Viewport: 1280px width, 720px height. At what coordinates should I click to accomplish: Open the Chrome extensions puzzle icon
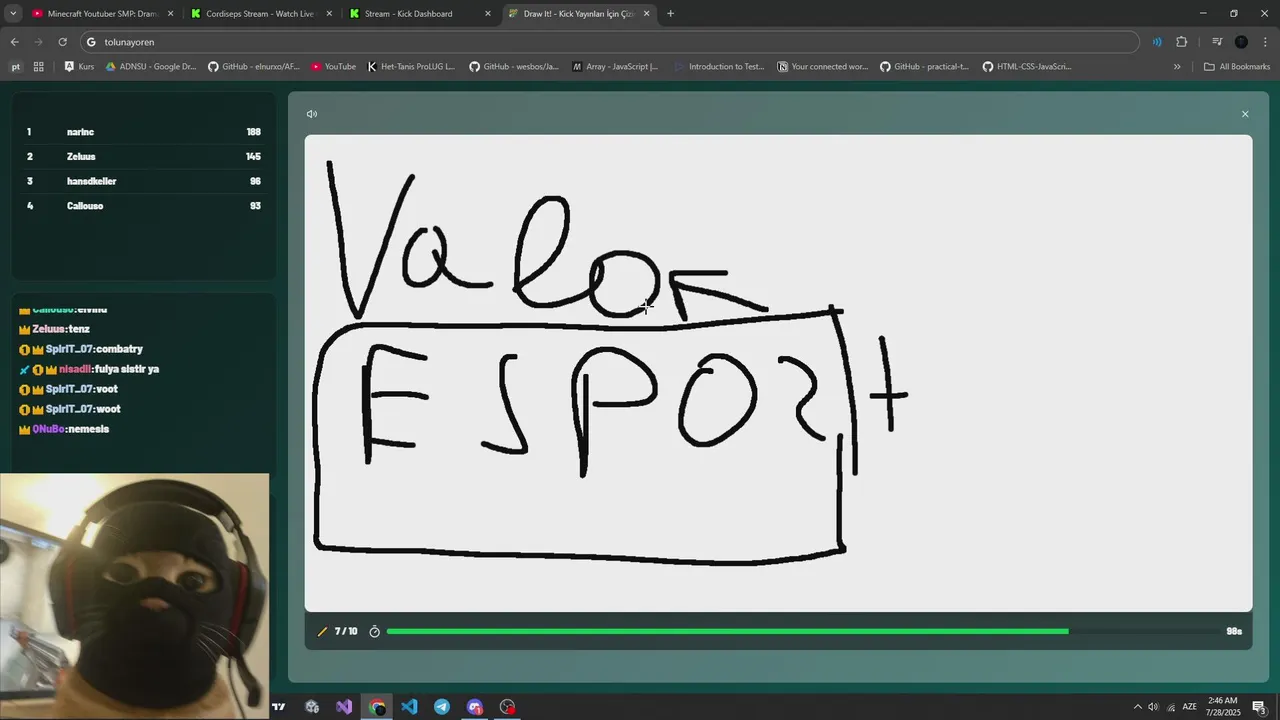(x=1181, y=42)
